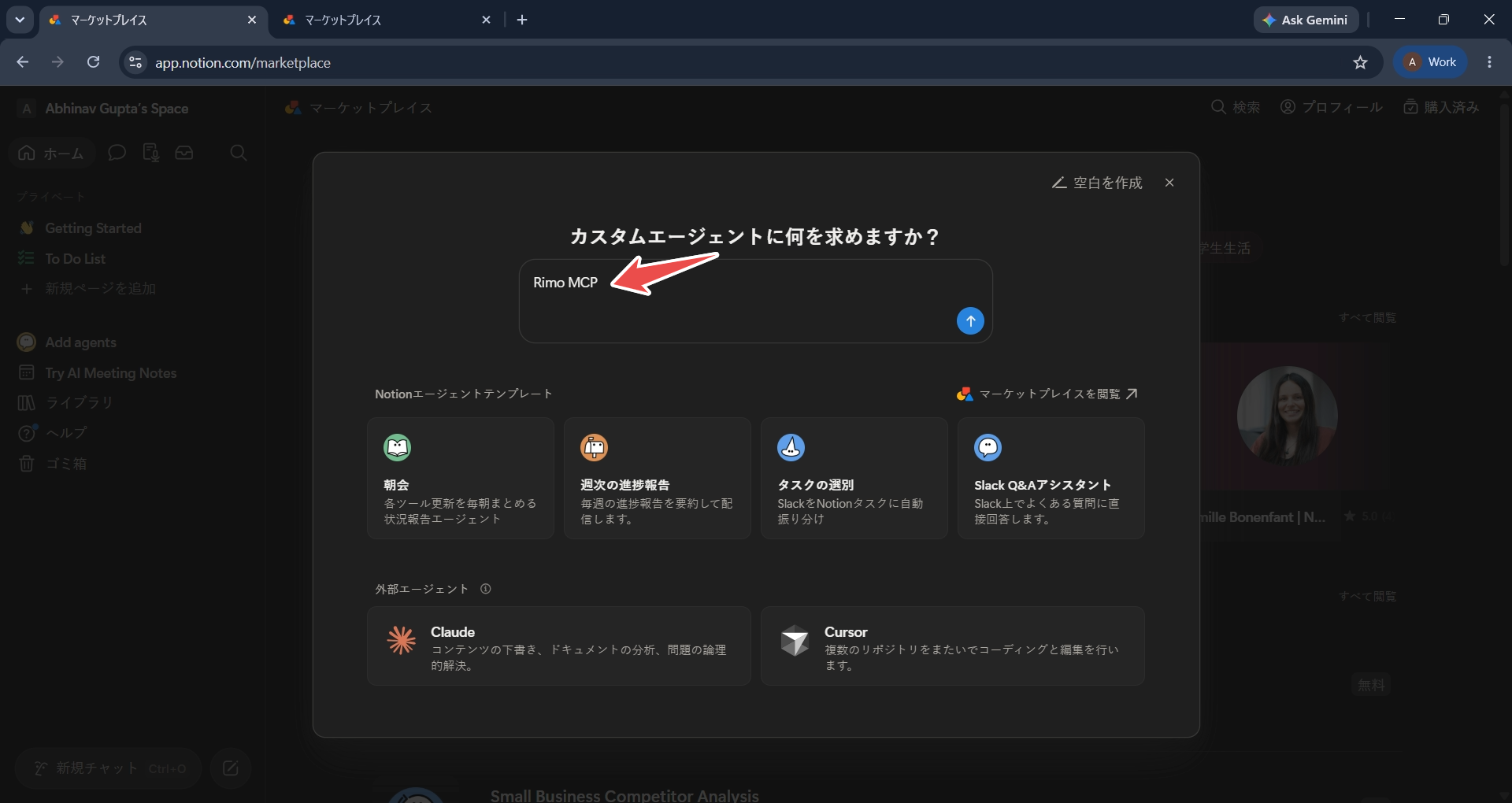Click the Slack Q&A chat bubble icon

(x=988, y=447)
